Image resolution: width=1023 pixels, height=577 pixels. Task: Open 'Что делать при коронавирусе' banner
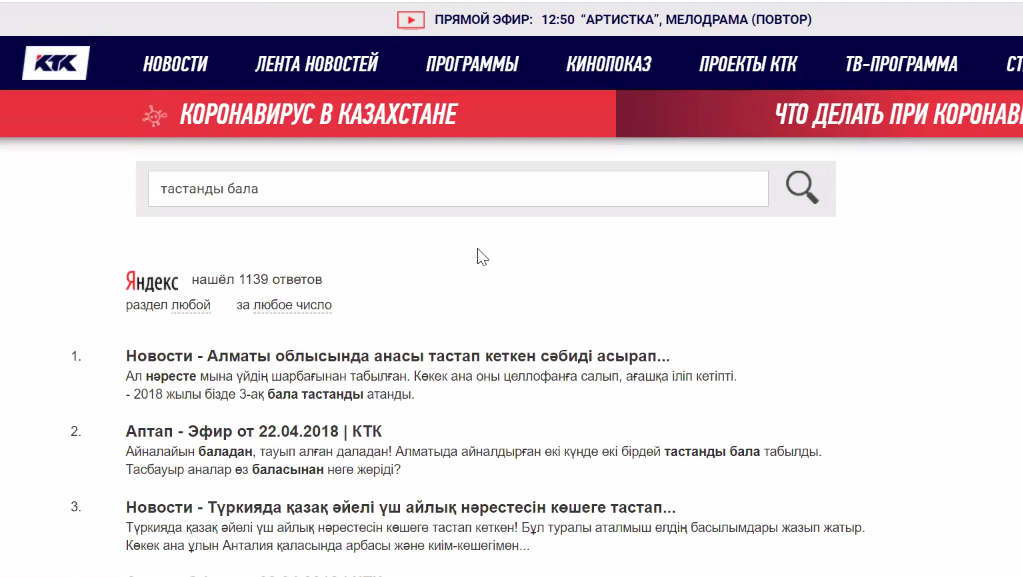[x=897, y=115]
